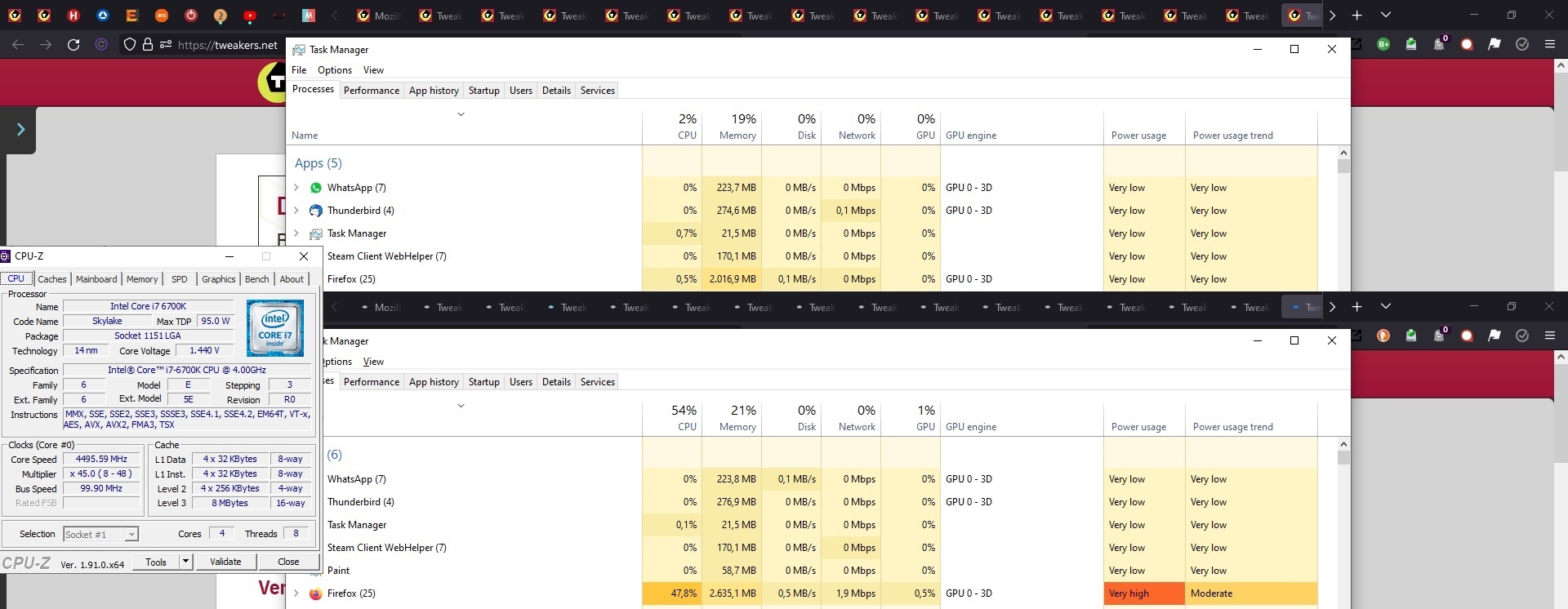Expand the Thunderbird (4) process group
The height and width of the screenshot is (609, 1568).
click(x=296, y=211)
